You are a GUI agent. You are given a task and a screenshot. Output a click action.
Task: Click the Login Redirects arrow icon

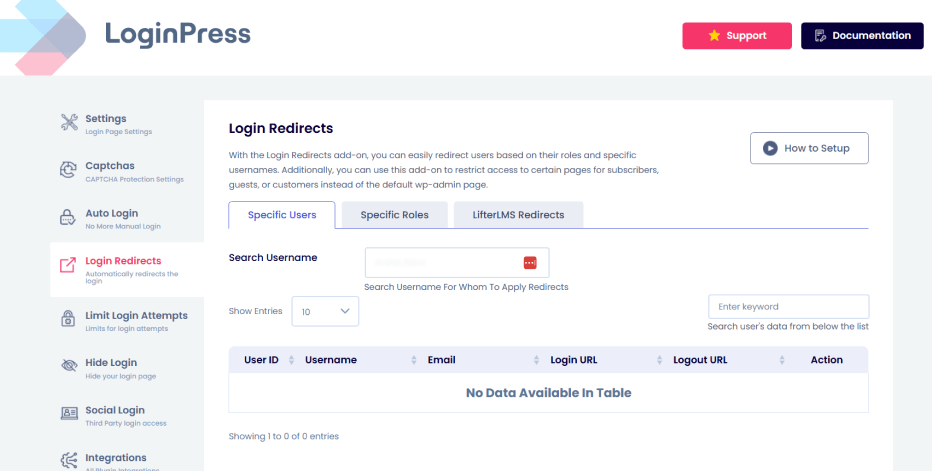click(68, 266)
